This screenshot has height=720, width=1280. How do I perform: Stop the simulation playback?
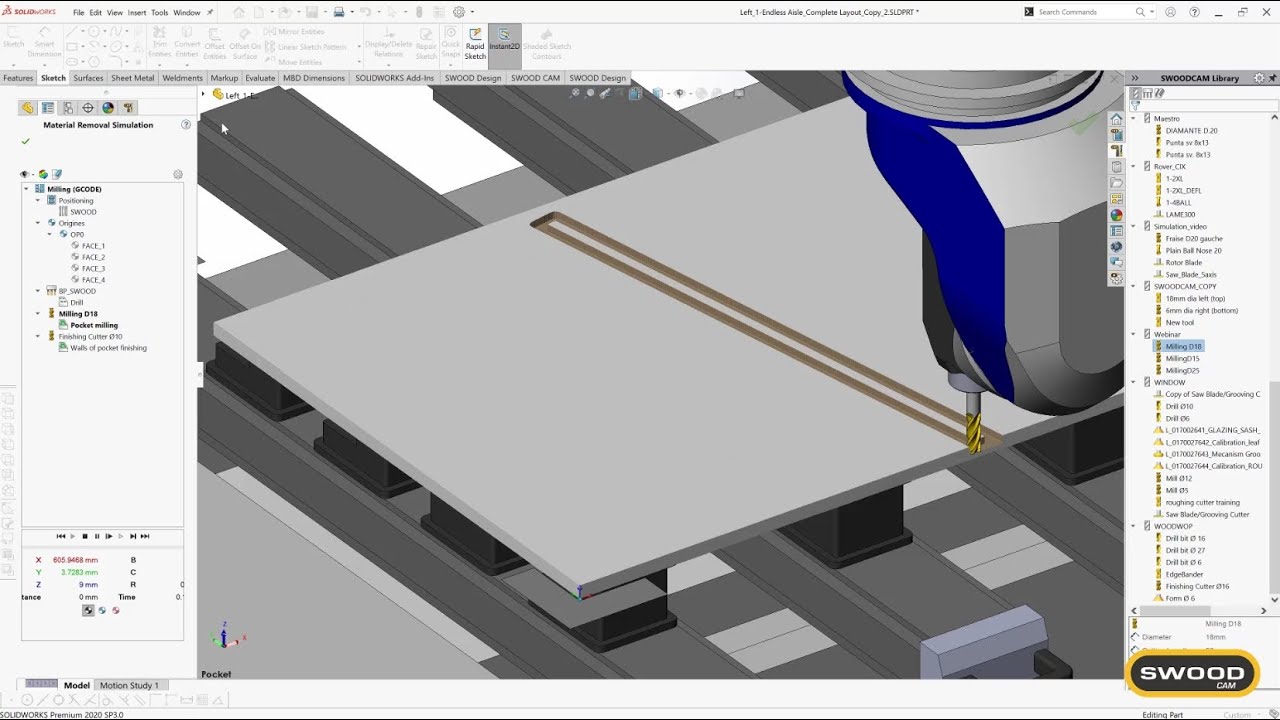[x=85, y=536]
